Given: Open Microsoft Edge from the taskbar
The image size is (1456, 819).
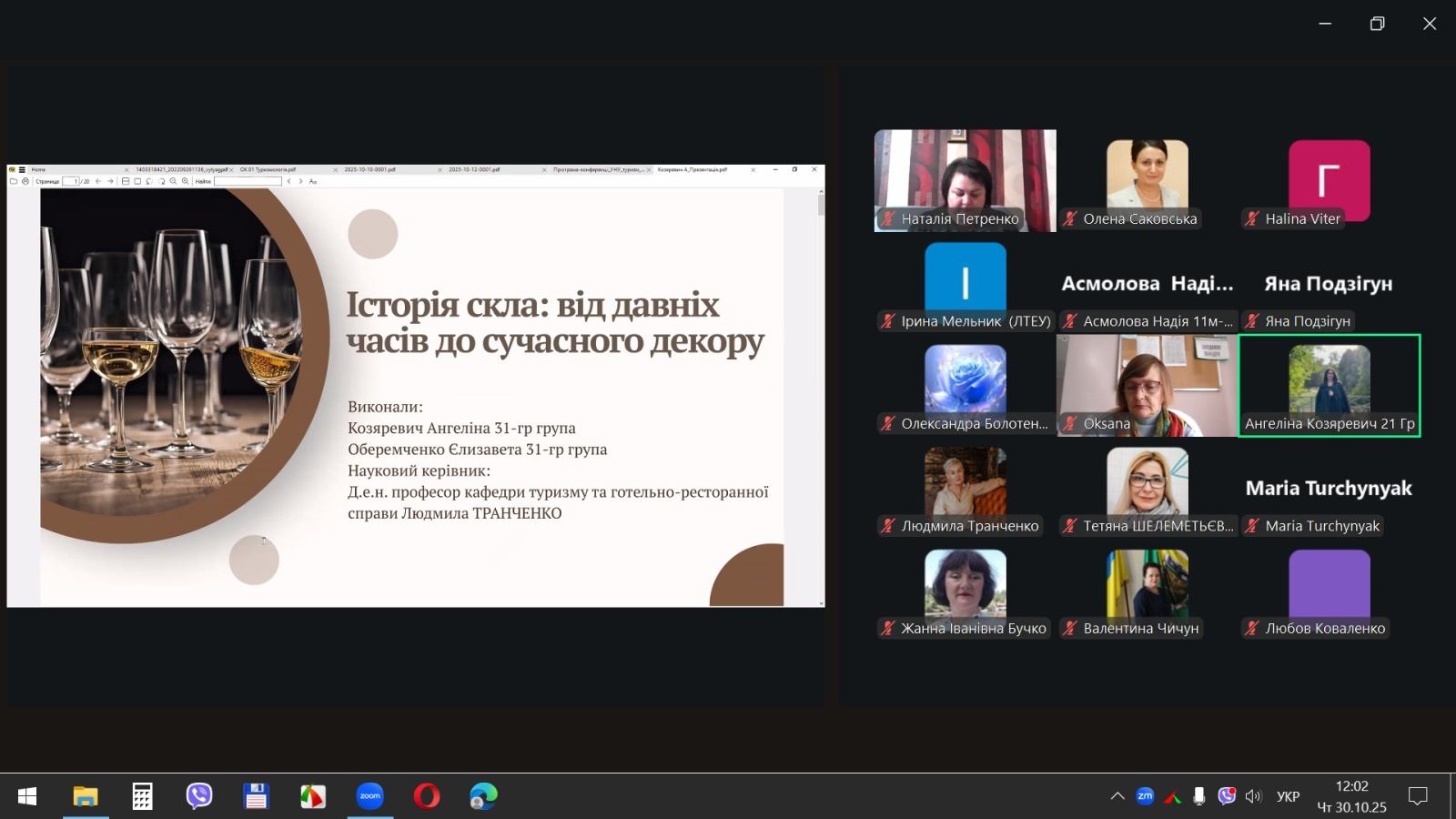Looking at the screenshot, I should [x=483, y=796].
